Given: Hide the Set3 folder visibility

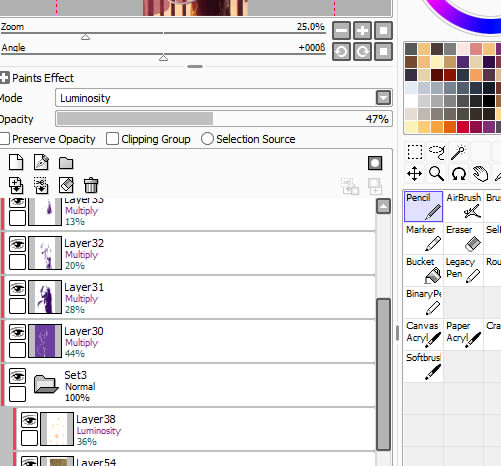Looking at the screenshot, I should point(17,376).
